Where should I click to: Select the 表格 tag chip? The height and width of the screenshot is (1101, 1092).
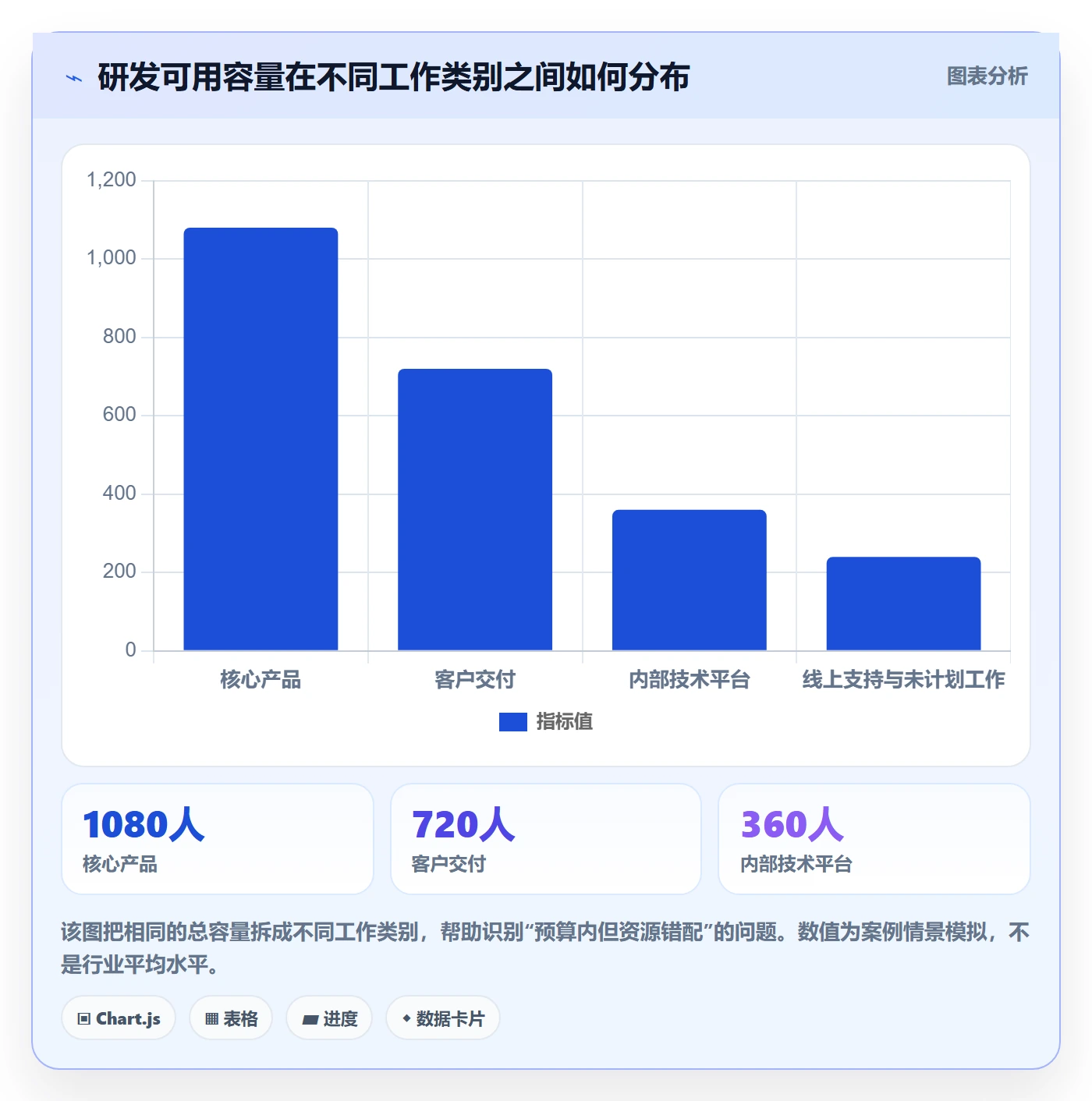coord(231,1018)
